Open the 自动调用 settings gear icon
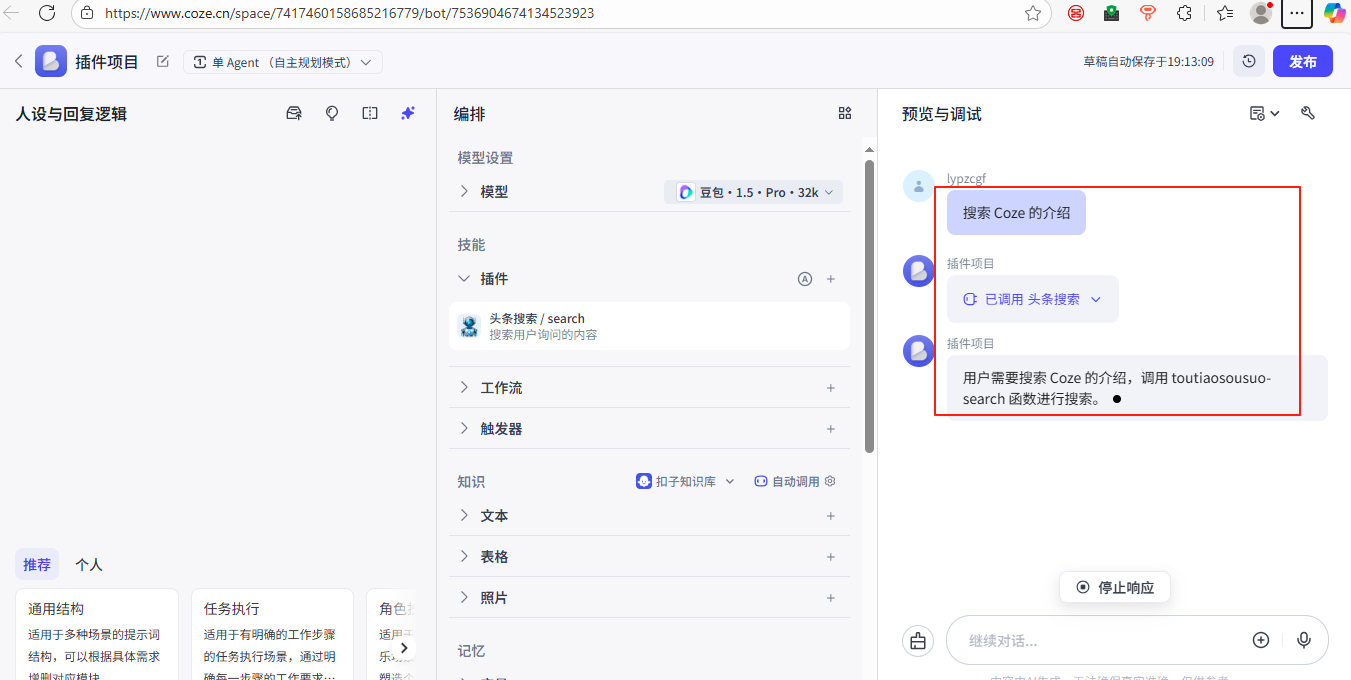 830,481
